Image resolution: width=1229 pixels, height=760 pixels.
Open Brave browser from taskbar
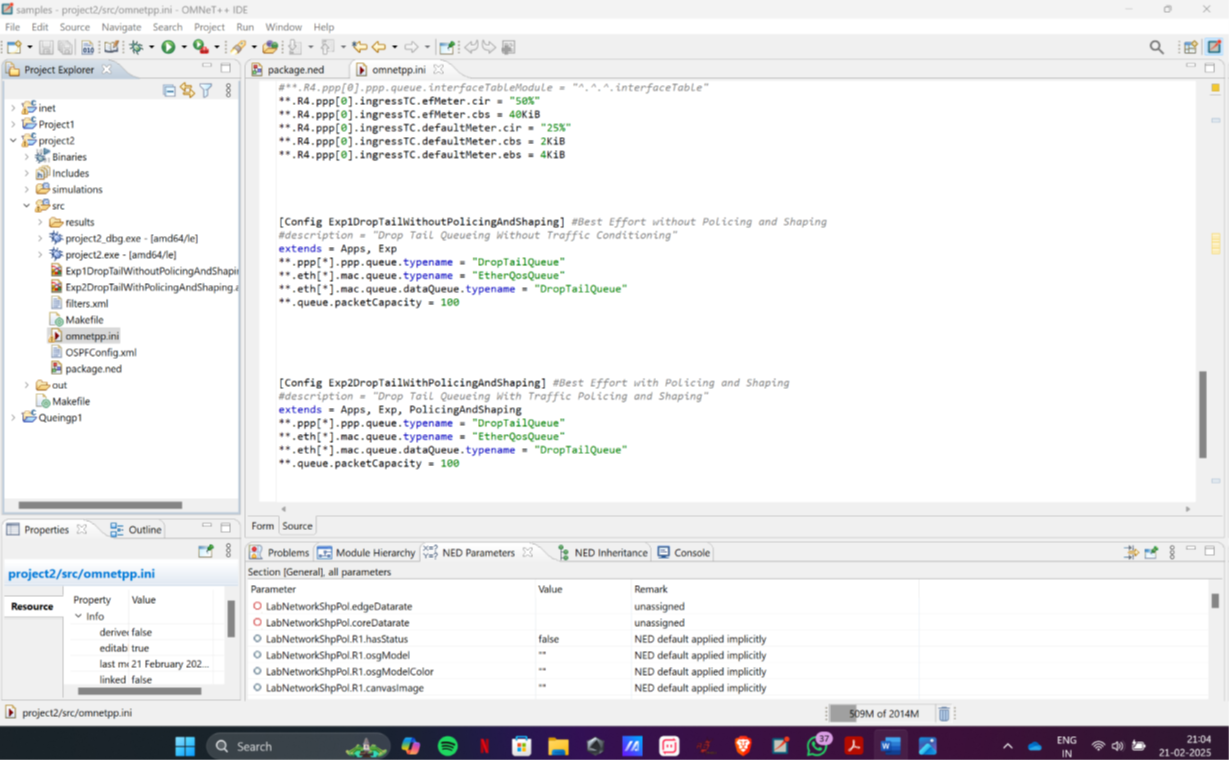pos(743,746)
